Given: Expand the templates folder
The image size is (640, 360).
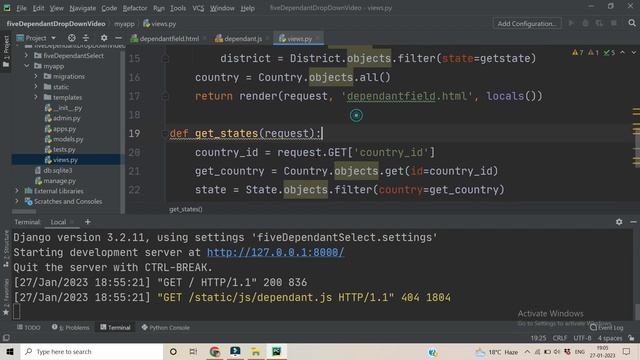Looking at the screenshot, I should click(36, 97).
